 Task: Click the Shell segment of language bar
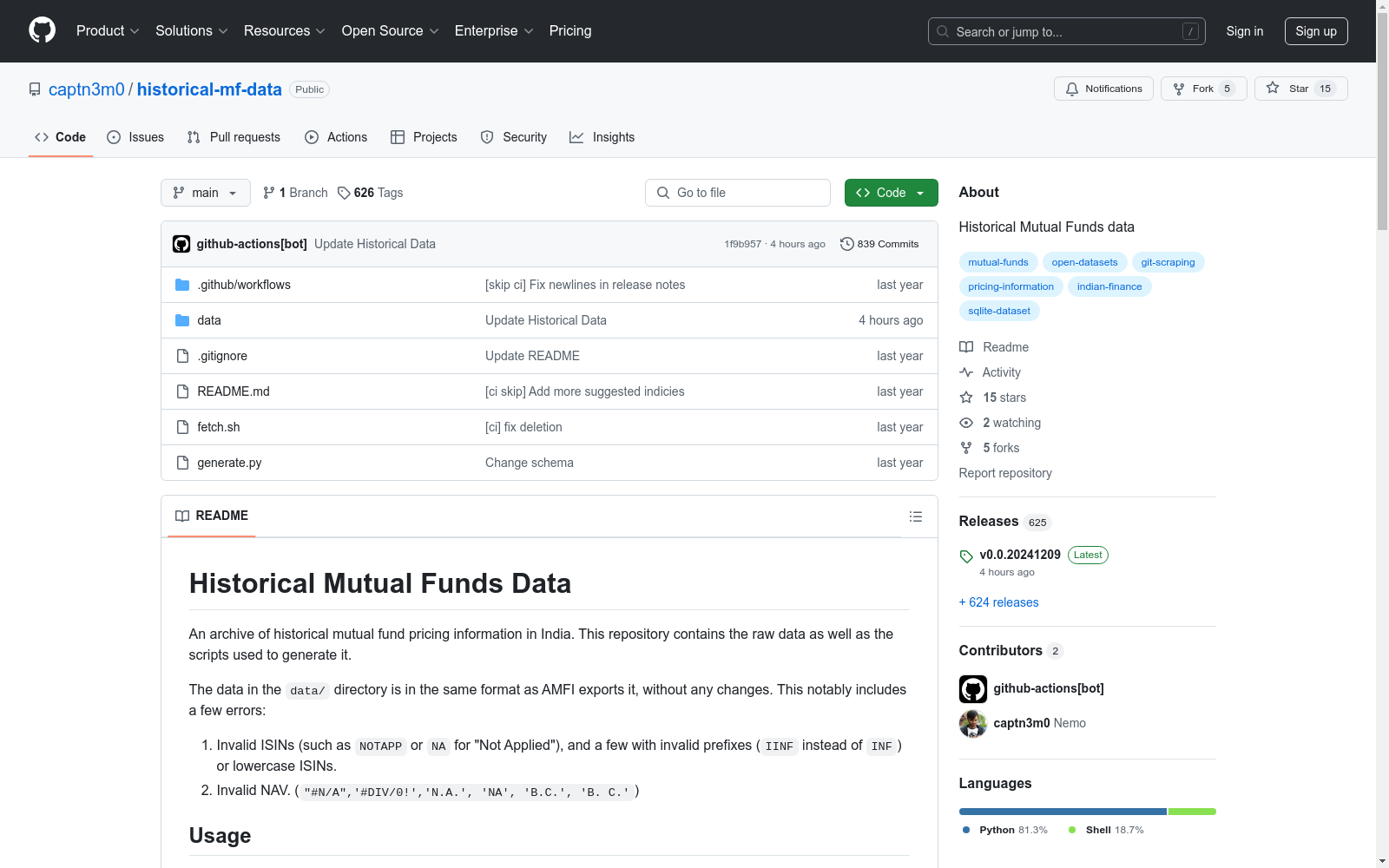(x=1192, y=812)
